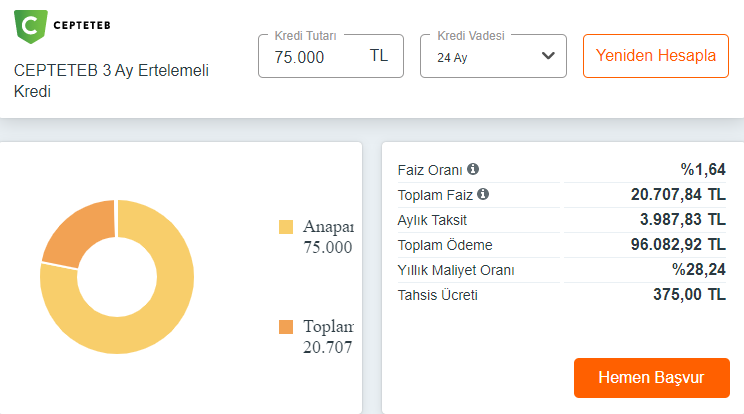Click the Toplam Ödeme label
The width and height of the screenshot is (744, 414).
click(445, 245)
